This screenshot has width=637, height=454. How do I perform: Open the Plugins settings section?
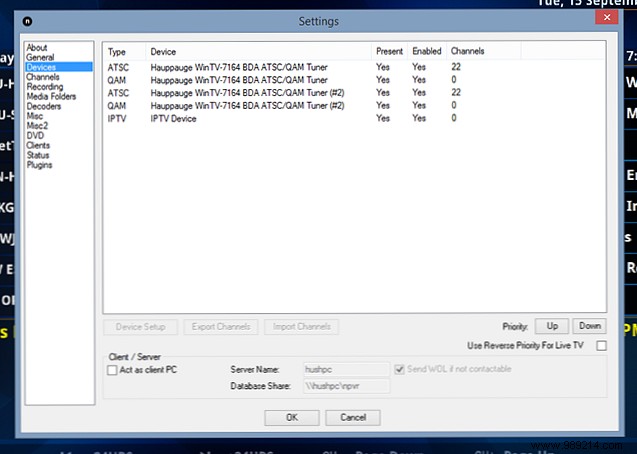[40, 165]
